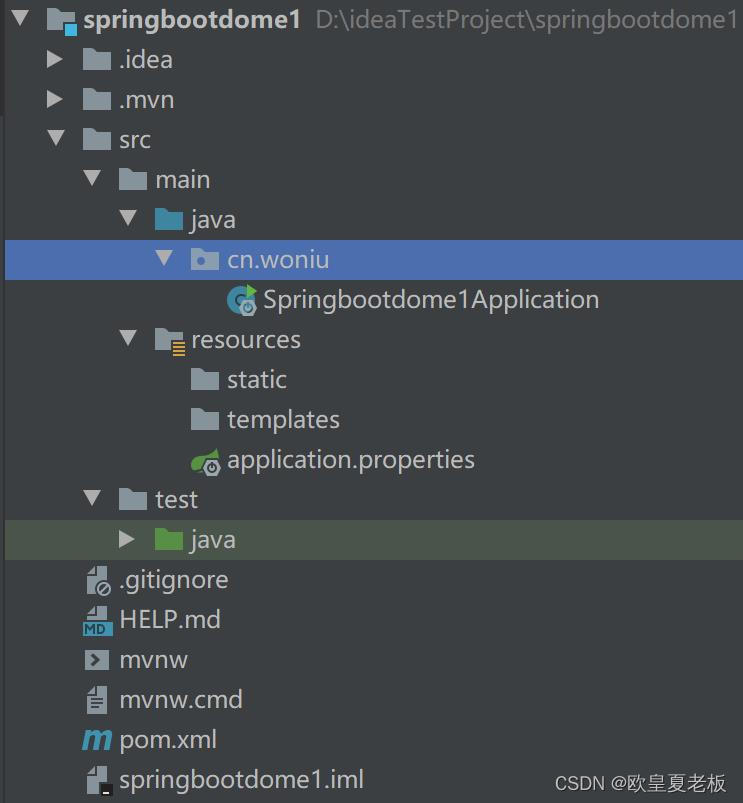
Task: Select the templates folder
Action: pyautogui.click(x=265, y=420)
